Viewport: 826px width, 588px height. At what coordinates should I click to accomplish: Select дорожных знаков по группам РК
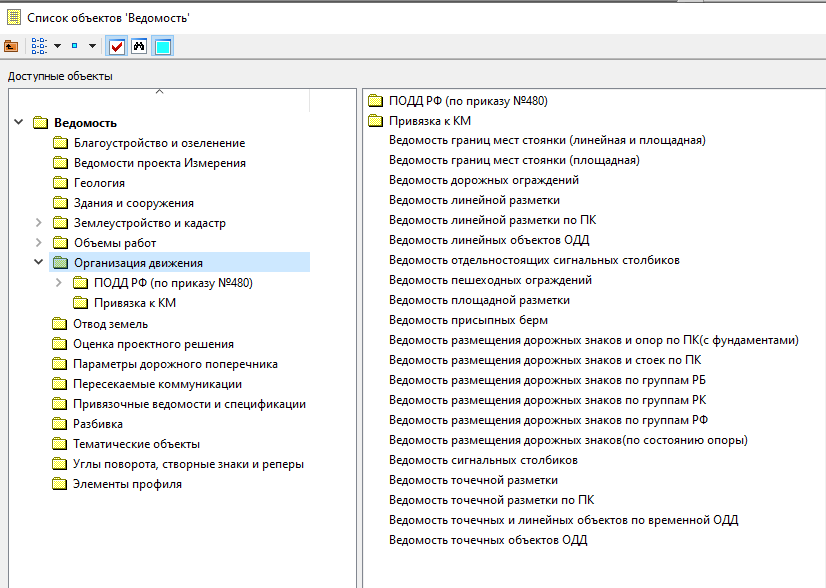(x=548, y=400)
